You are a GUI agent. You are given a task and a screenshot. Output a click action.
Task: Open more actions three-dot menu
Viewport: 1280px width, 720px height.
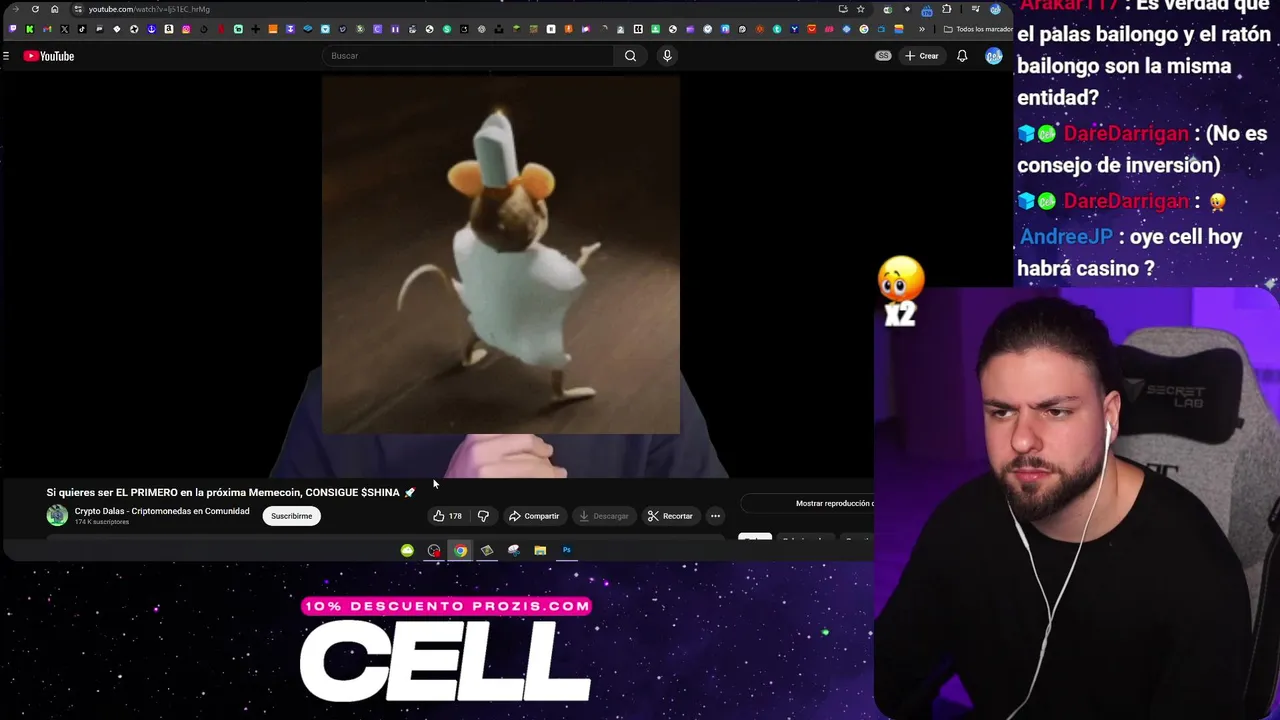point(715,516)
